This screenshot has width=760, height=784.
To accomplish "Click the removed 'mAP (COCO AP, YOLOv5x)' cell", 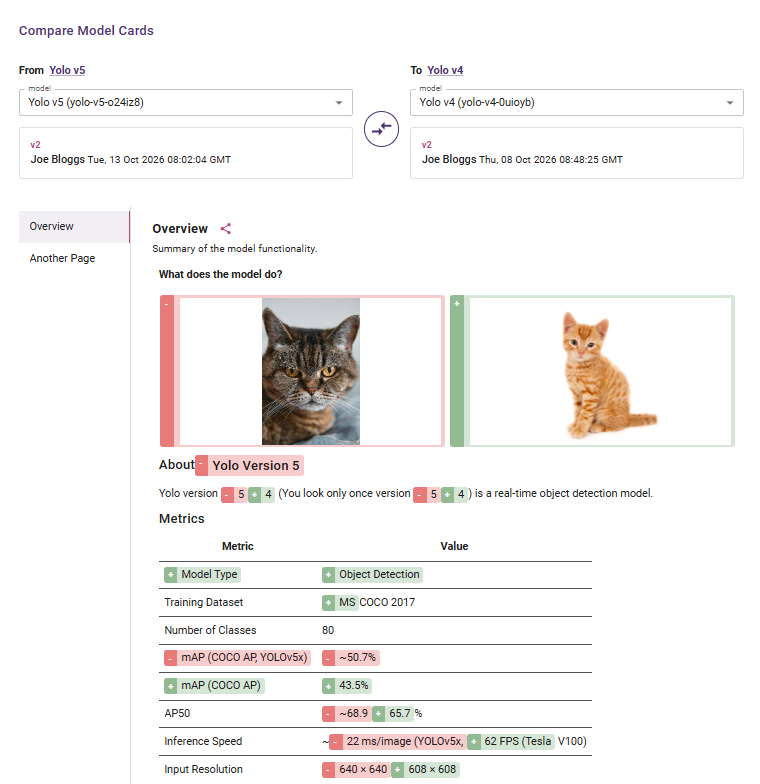I will pos(238,658).
